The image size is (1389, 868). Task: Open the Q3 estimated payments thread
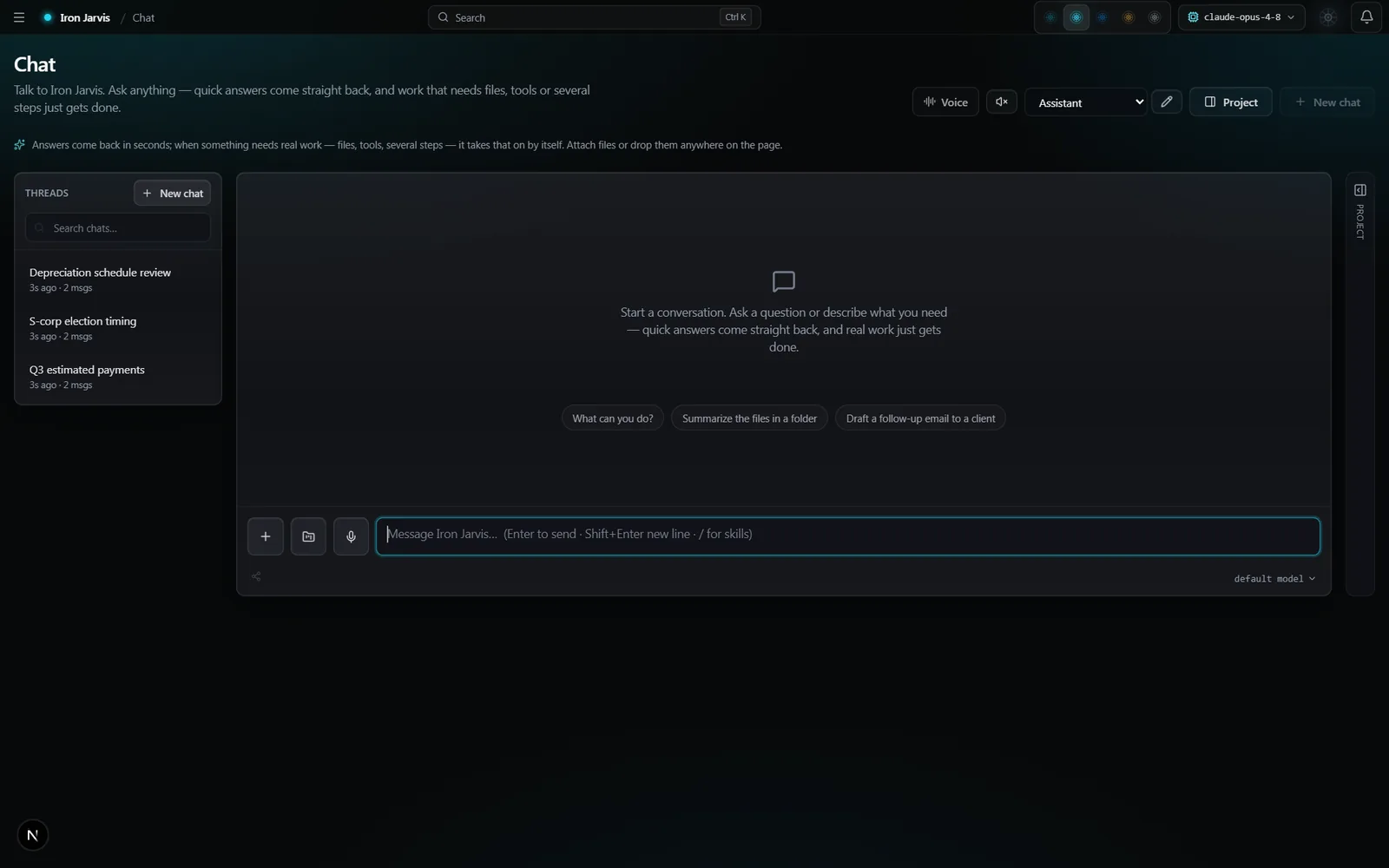[118, 377]
